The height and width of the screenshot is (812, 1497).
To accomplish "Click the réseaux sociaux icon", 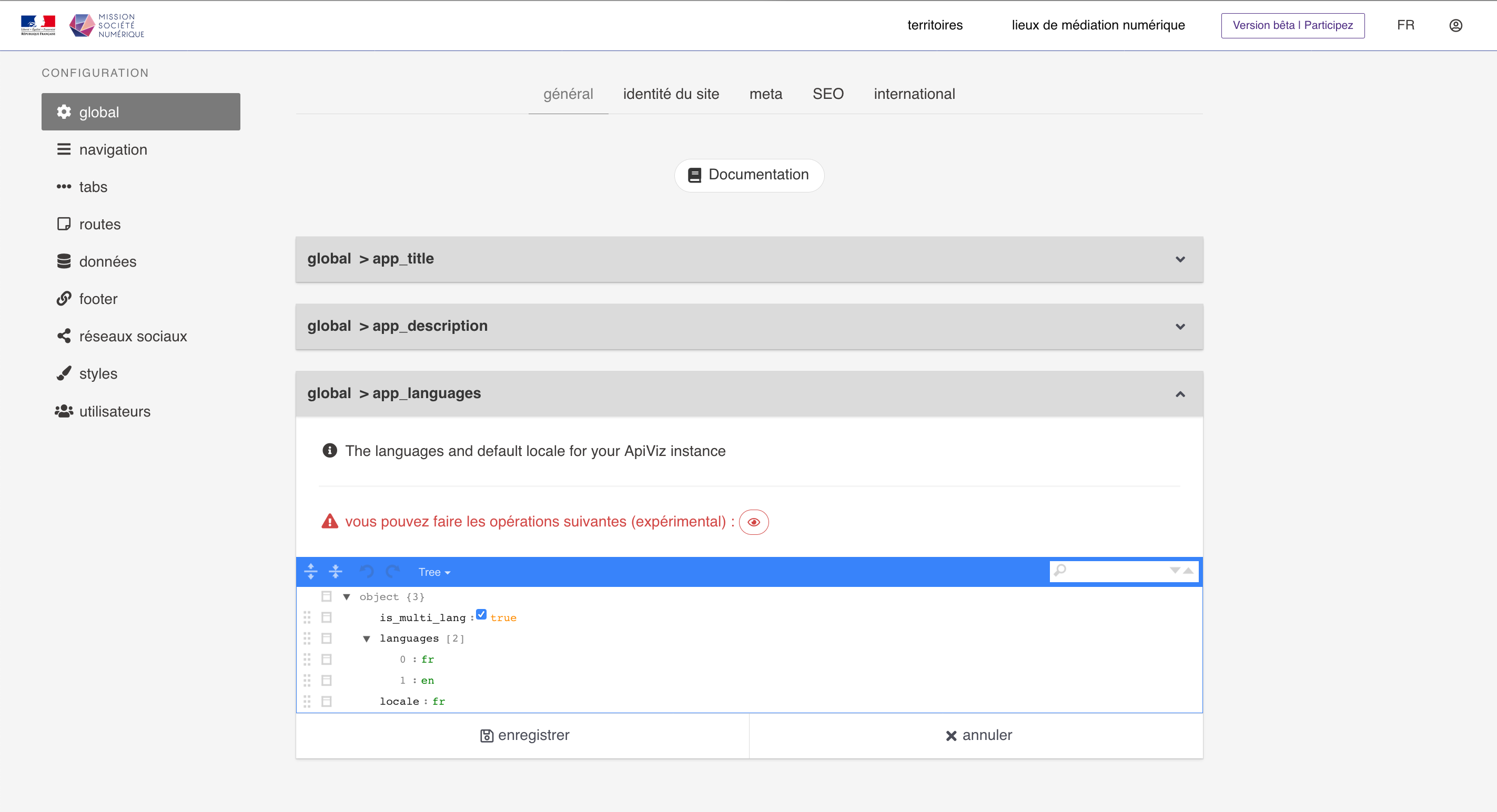I will point(64,336).
